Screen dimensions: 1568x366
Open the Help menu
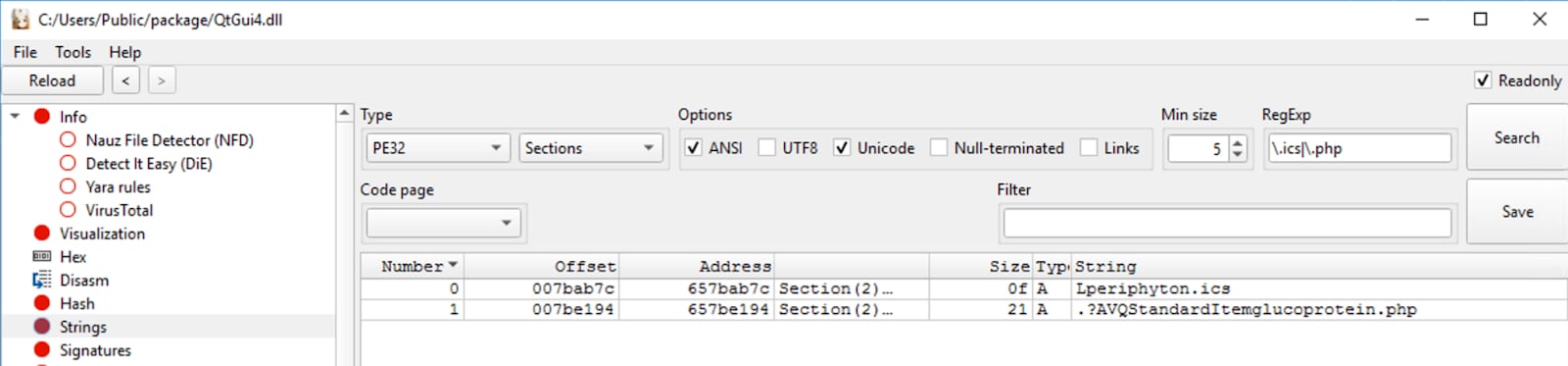coord(124,52)
